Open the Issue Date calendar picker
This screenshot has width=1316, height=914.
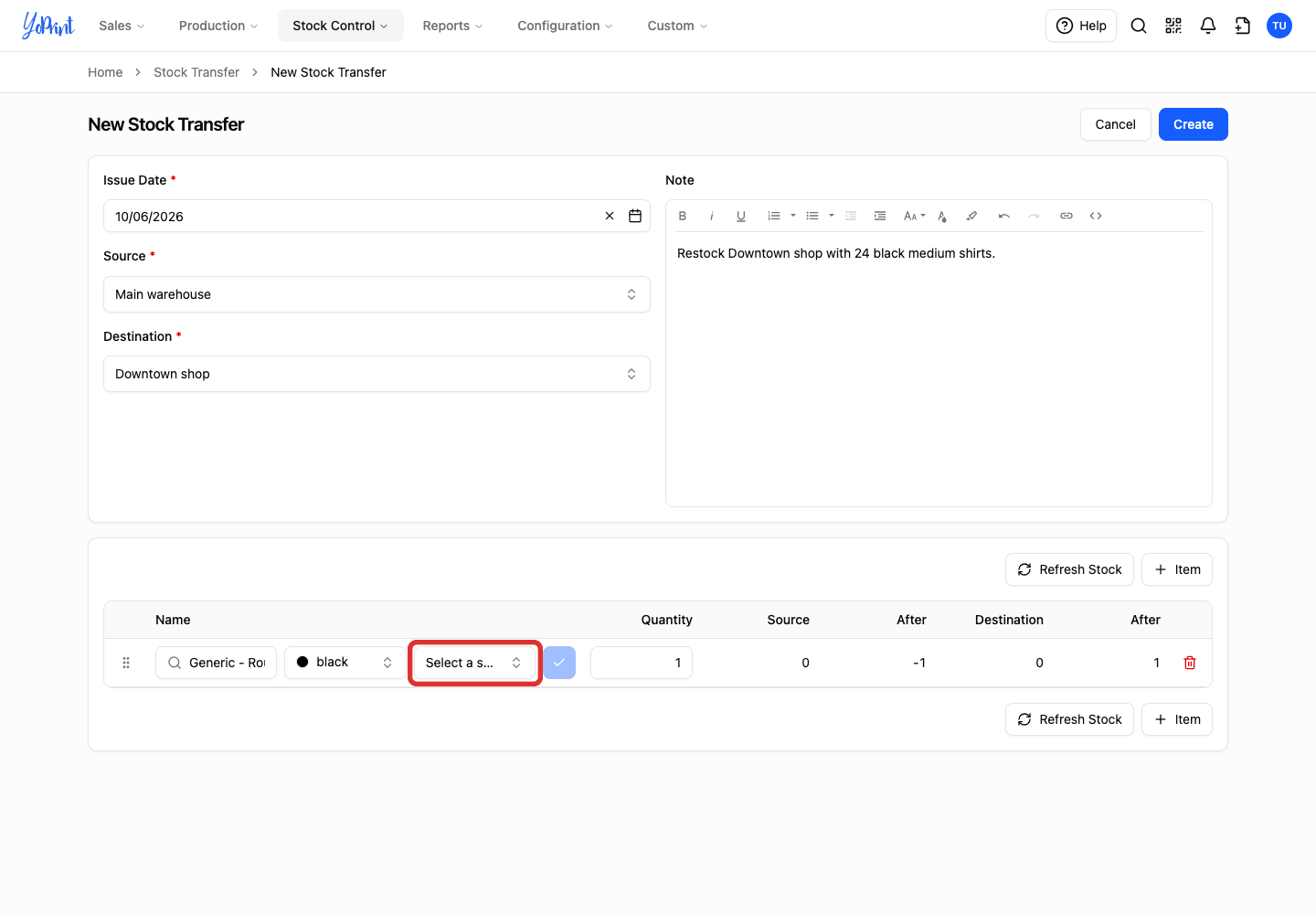635,216
